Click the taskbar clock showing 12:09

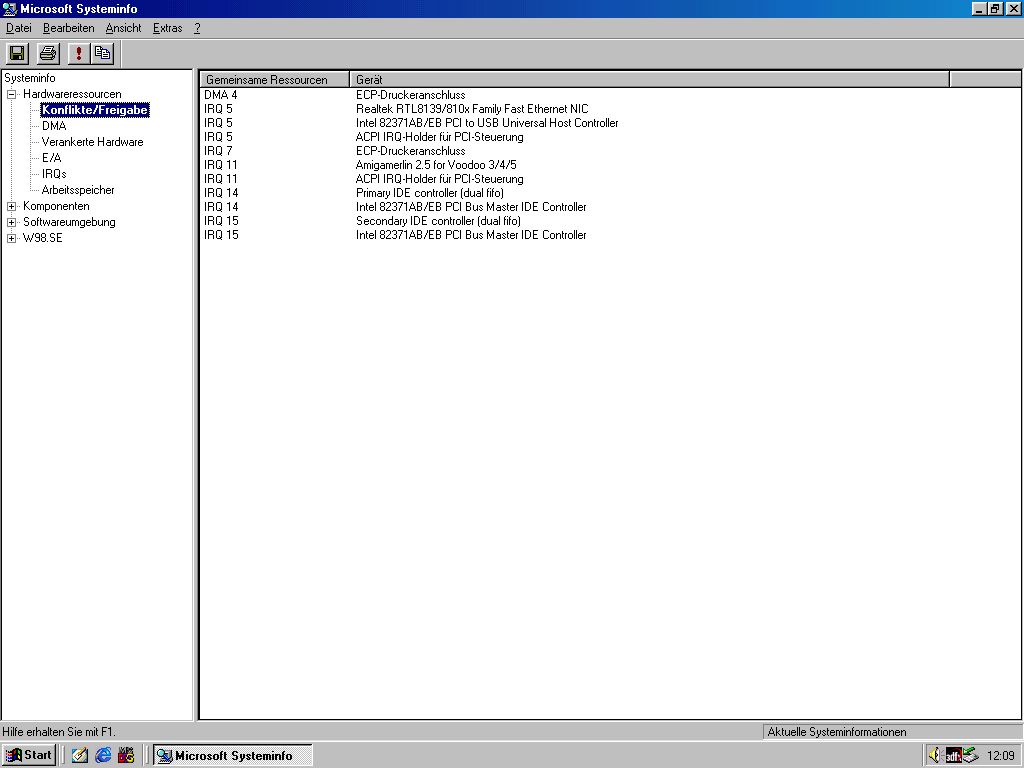coord(1000,756)
